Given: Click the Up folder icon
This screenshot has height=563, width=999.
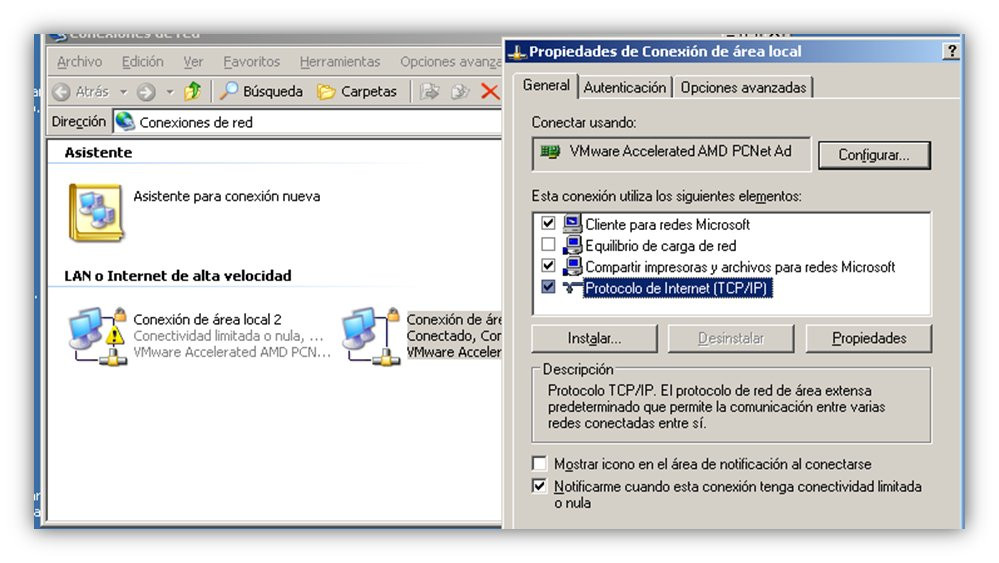Looking at the screenshot, I should (192, 92).
